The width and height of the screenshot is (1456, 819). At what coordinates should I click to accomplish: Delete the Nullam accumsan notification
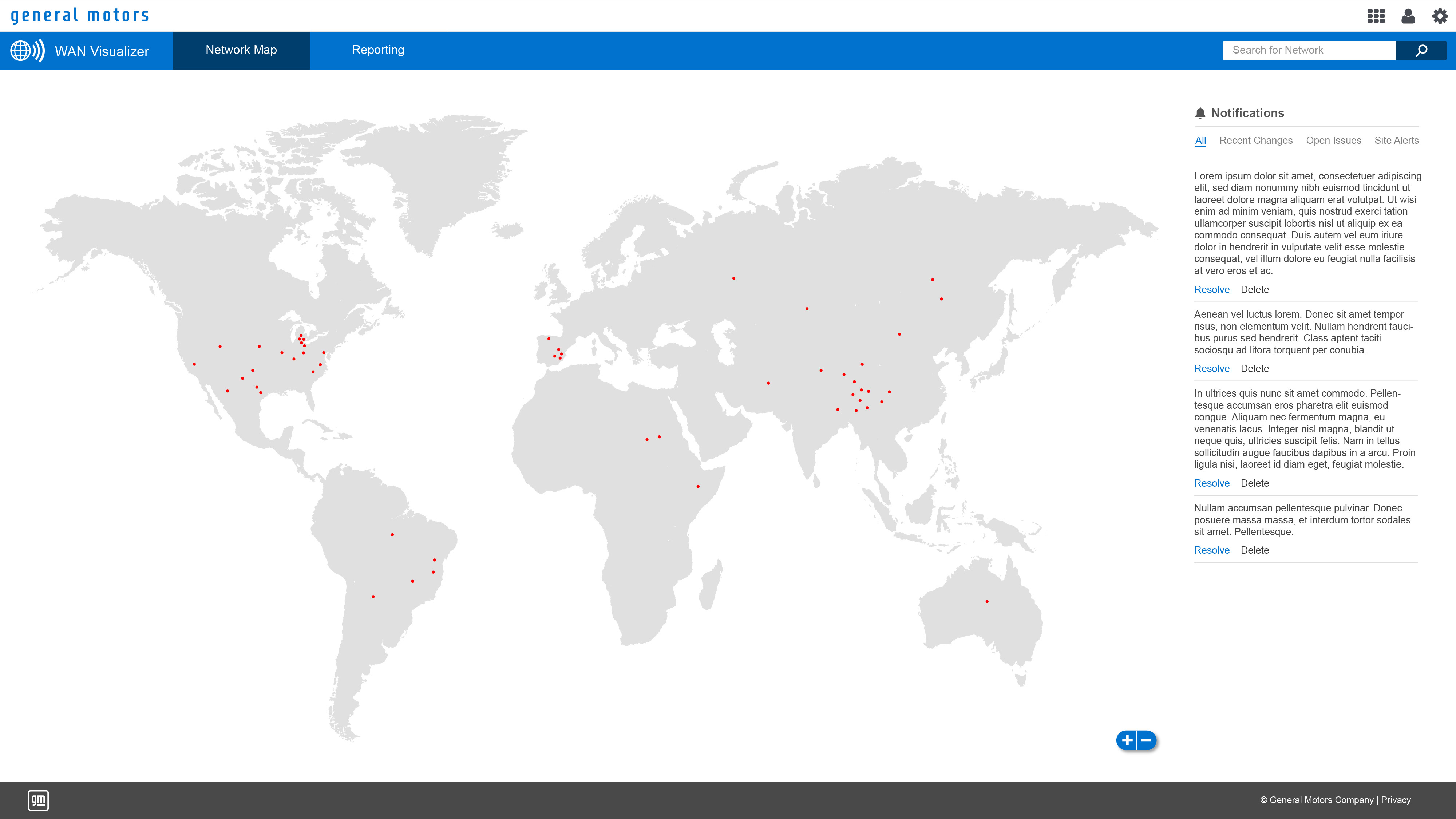[1255, 550]
